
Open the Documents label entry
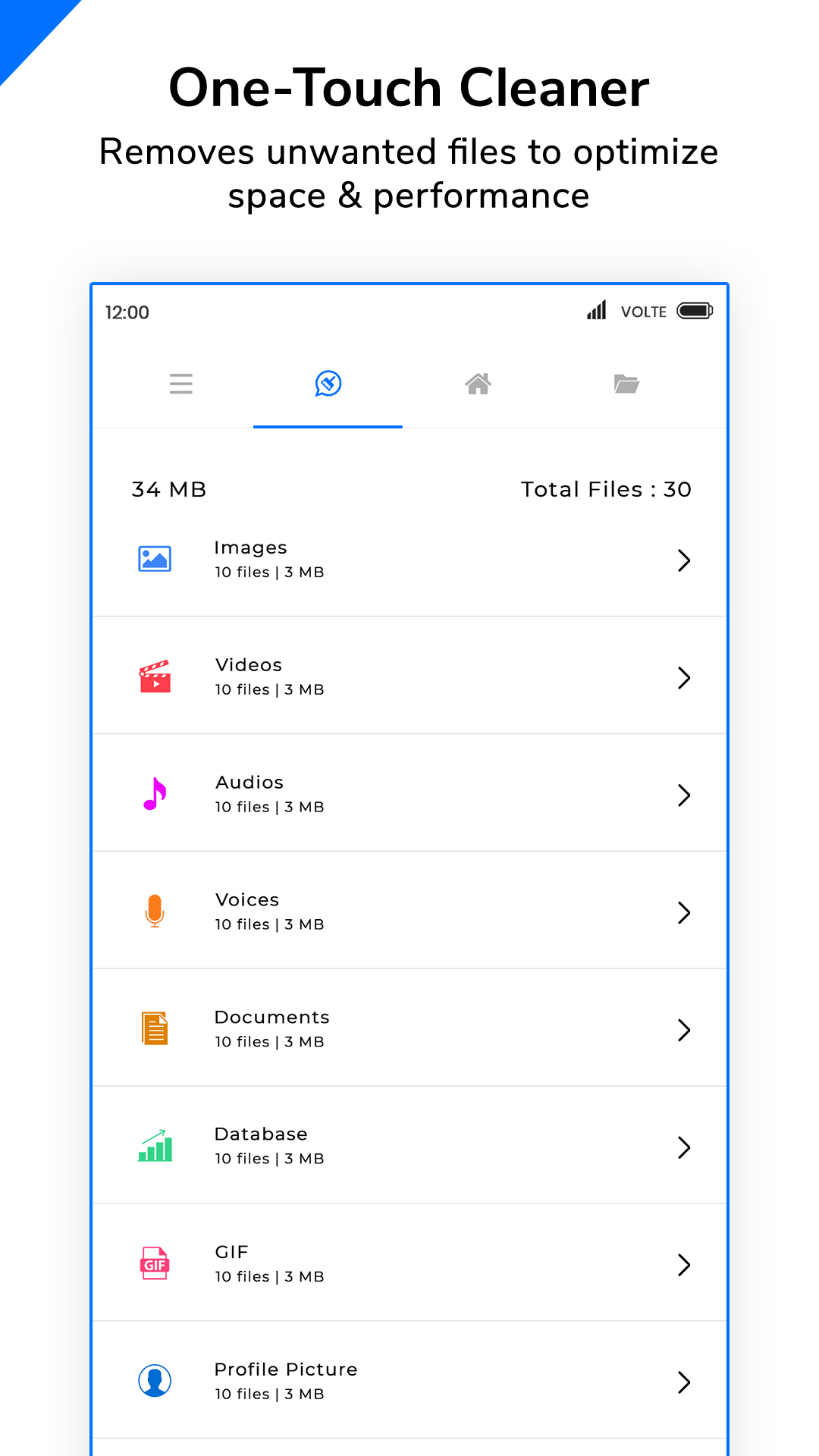click(x=271, y=1017)
